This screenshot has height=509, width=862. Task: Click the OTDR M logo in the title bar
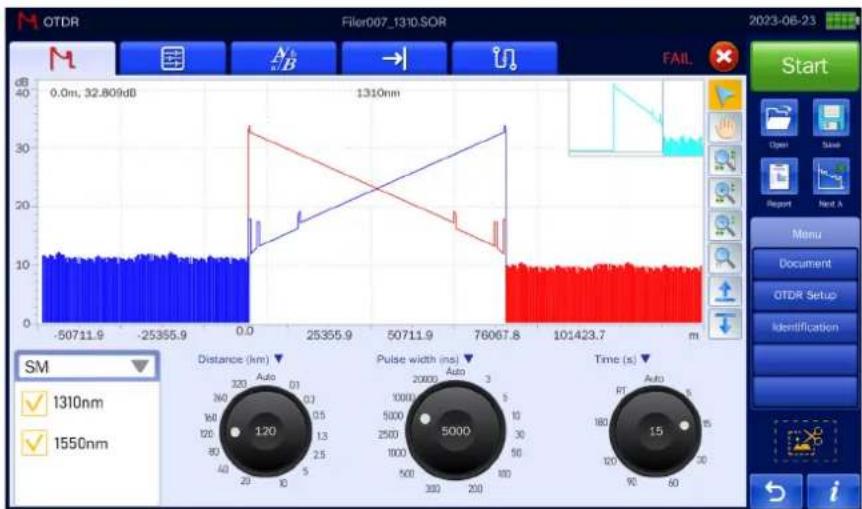point(27,21)
